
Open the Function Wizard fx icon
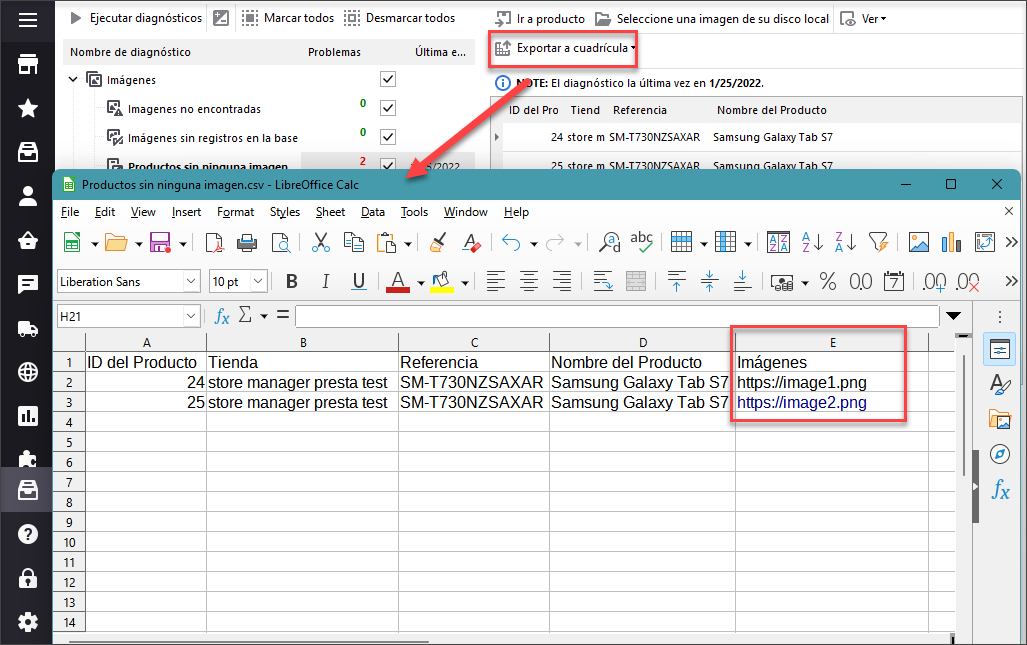tap(222, 317)
